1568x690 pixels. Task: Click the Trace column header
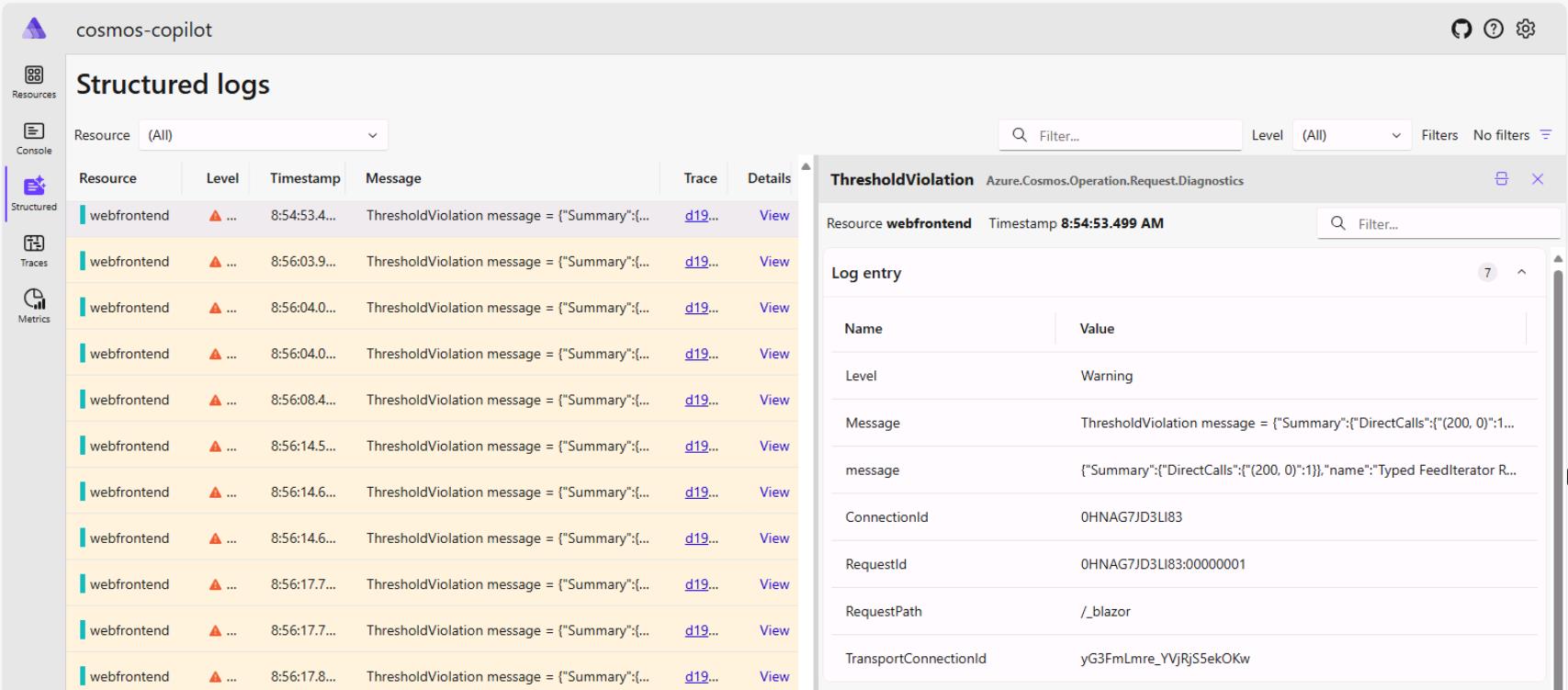click(700, 178)
